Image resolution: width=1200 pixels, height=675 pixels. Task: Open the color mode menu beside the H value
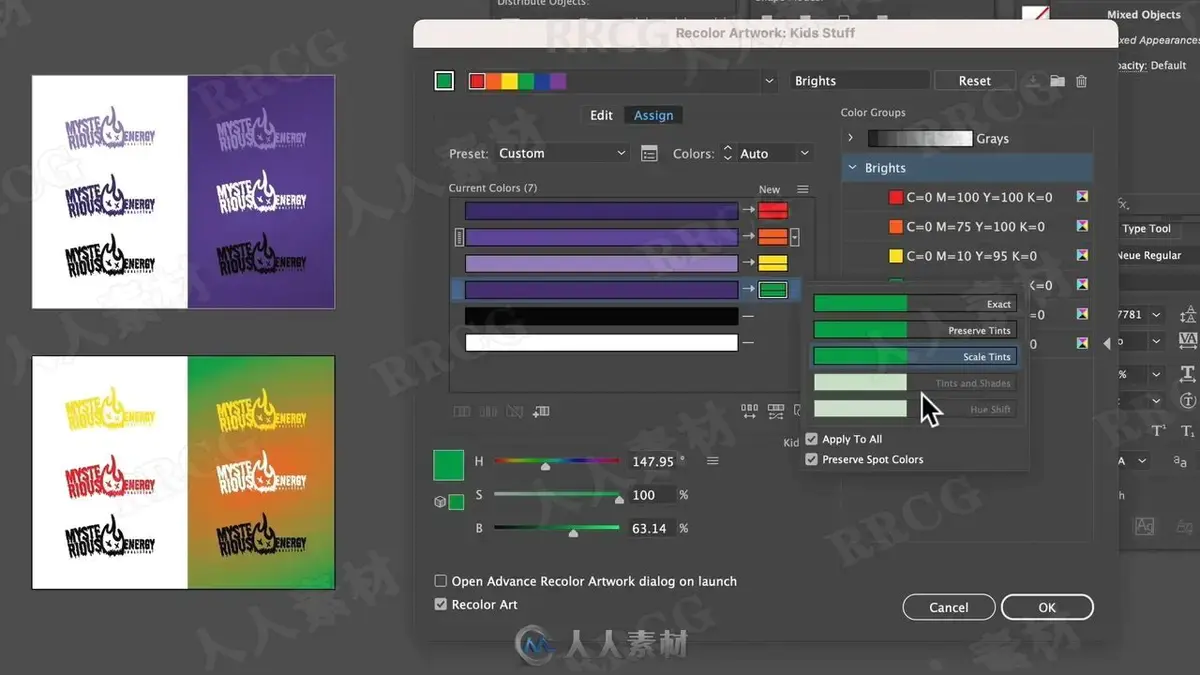point(713,461)
